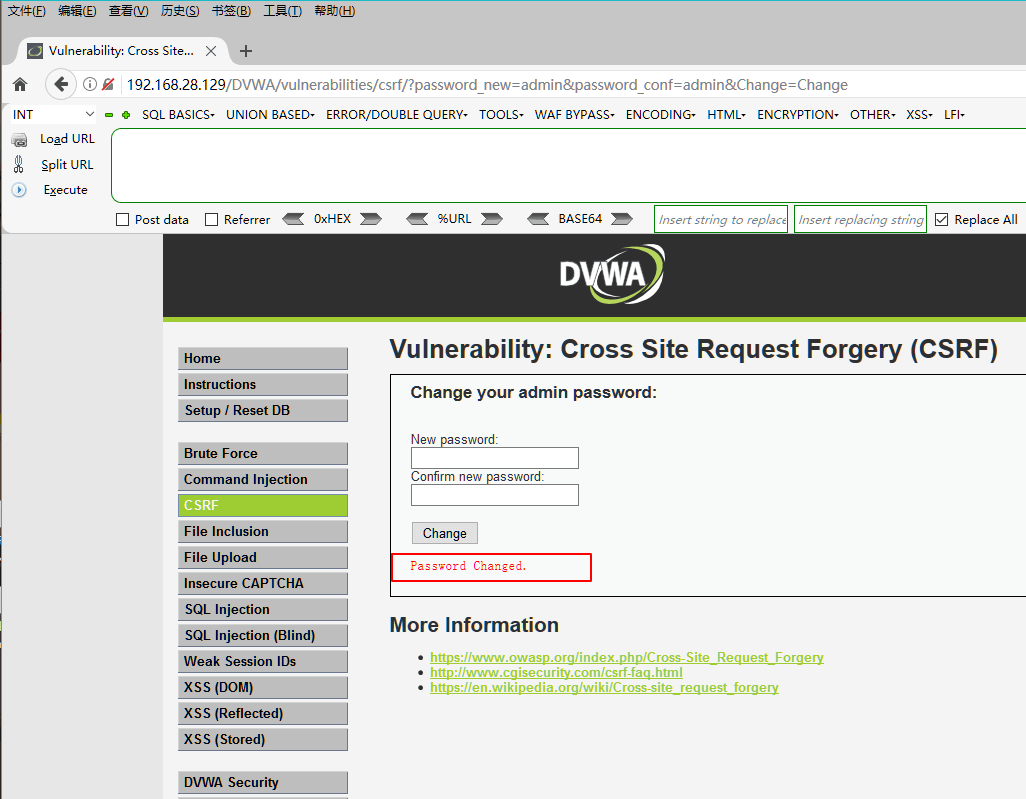Expand the HTML dropdown
Screen dimensions: 1026x799
(726, 115)
